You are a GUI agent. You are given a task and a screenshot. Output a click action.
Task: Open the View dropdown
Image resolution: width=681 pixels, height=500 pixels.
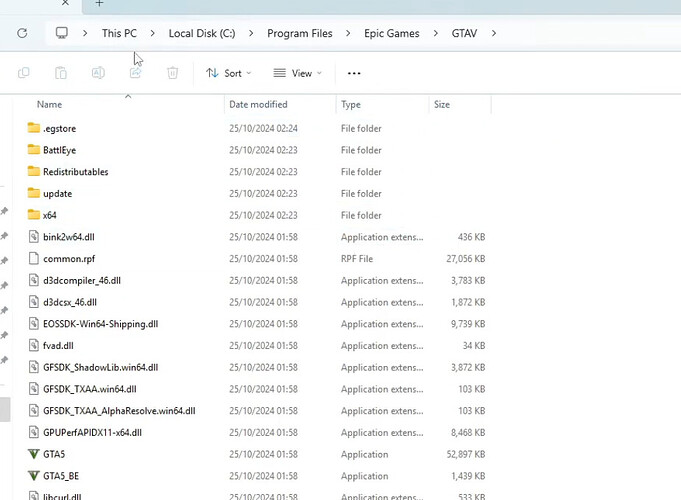click(x=298, y=73)
